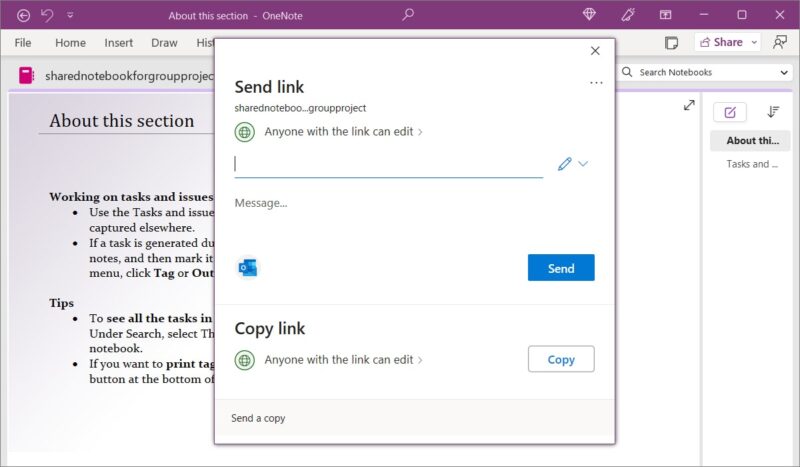The width and height of the screenshot is (800, 467).
Task: Click the blue Send button
Action: [x=561, y=267]
